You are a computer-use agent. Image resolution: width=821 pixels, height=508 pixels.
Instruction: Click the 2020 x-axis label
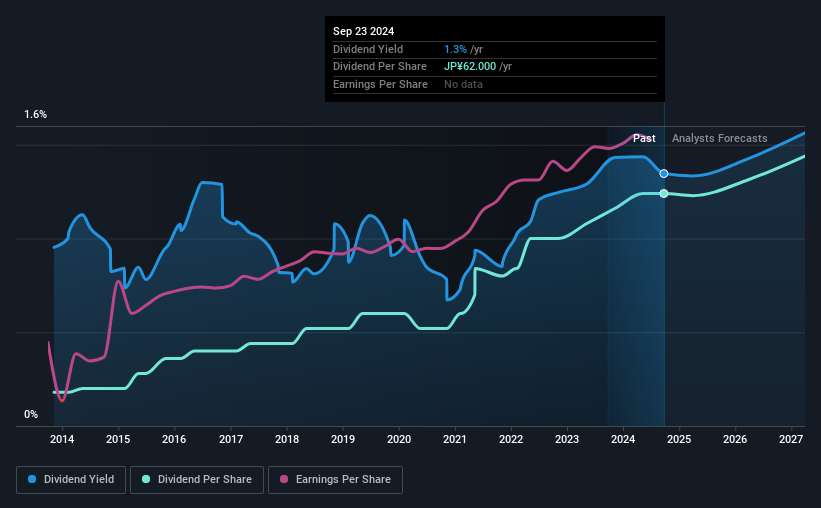coord(399,439)
